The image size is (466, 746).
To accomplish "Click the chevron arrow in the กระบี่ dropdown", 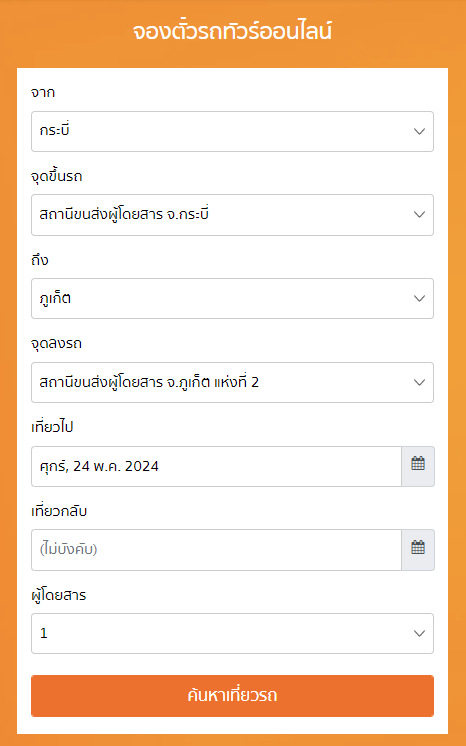I will pyautogui.click(x=419, y=131).
